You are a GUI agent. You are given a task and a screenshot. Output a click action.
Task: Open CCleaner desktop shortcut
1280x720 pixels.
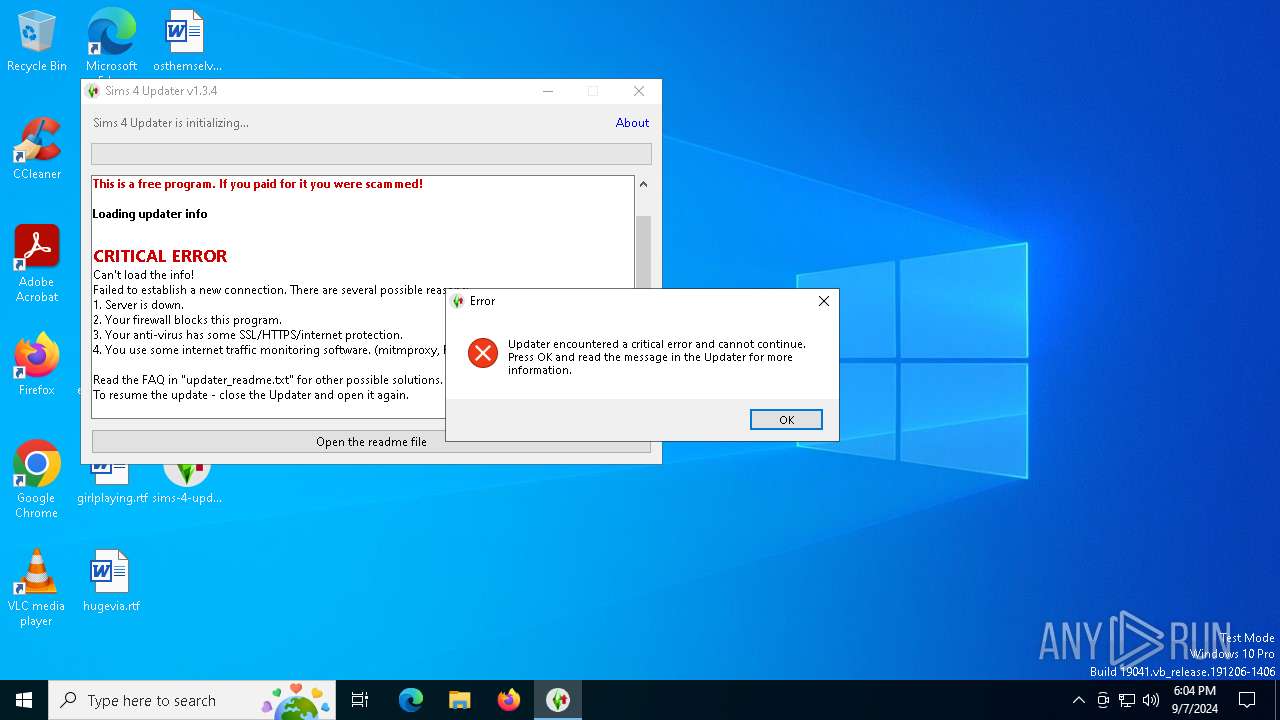[37, 149]
